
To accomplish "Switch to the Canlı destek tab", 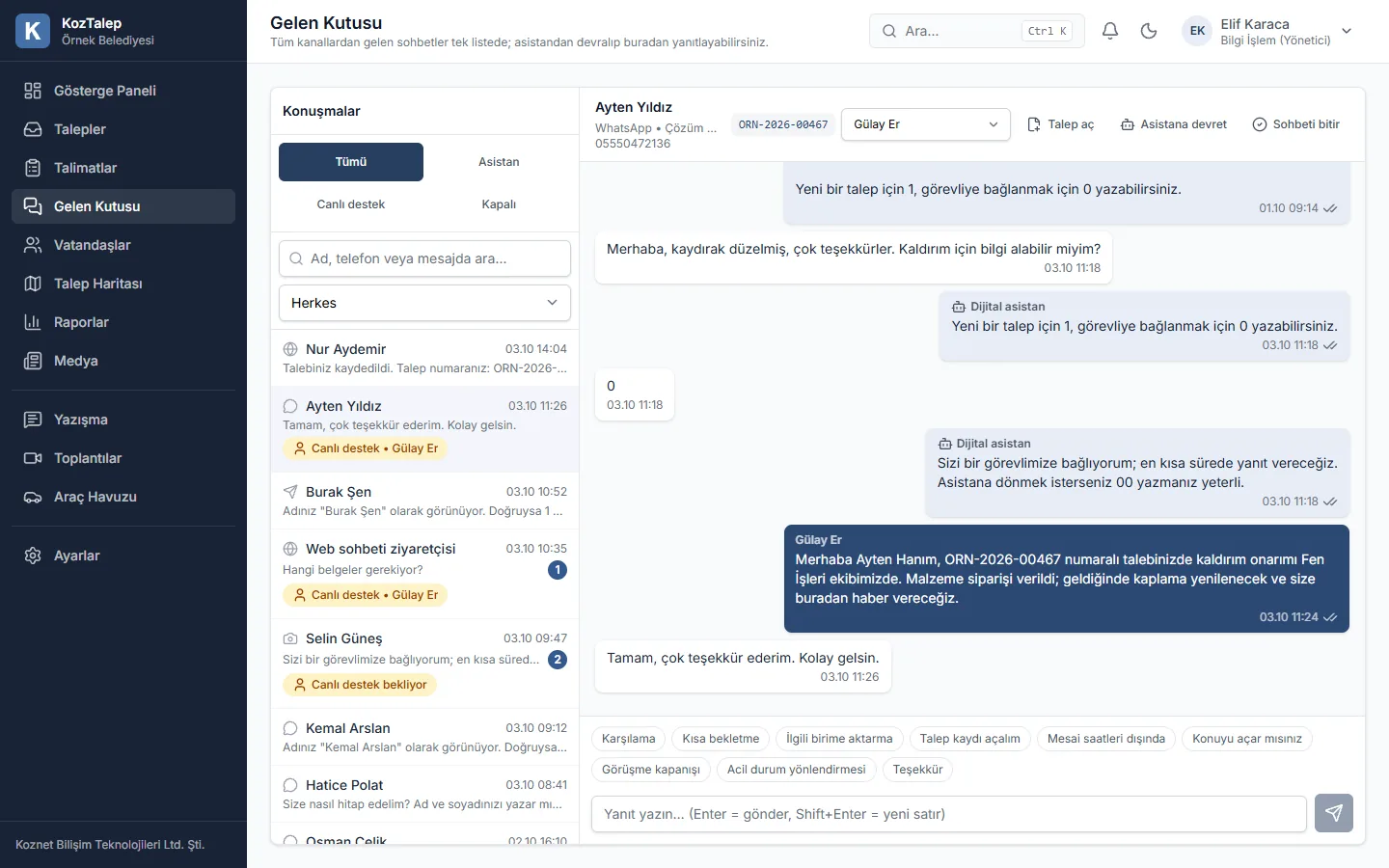I will 351,204.
